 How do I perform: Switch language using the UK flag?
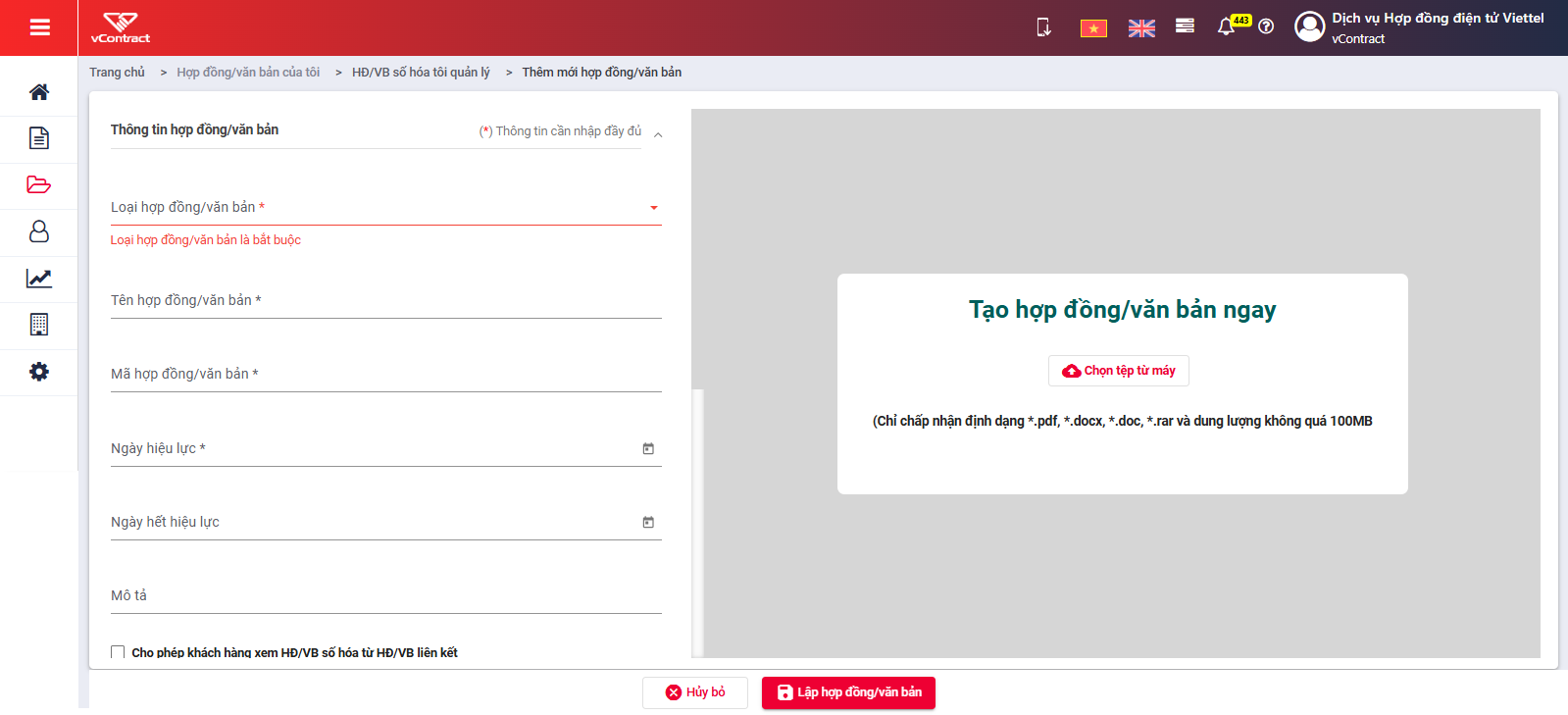[x=1141, y=28]
